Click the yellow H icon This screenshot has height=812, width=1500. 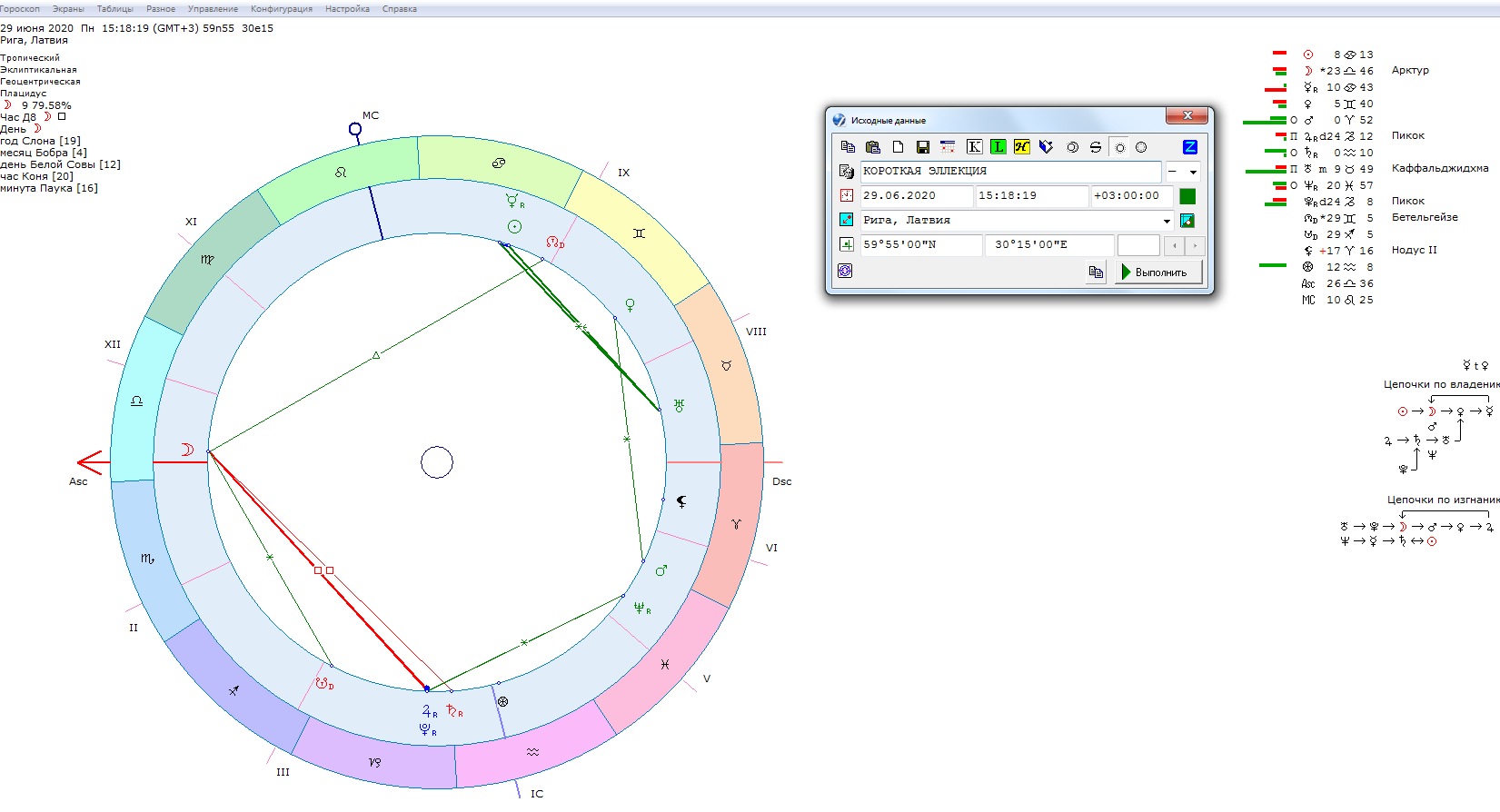click(1021, 147)
